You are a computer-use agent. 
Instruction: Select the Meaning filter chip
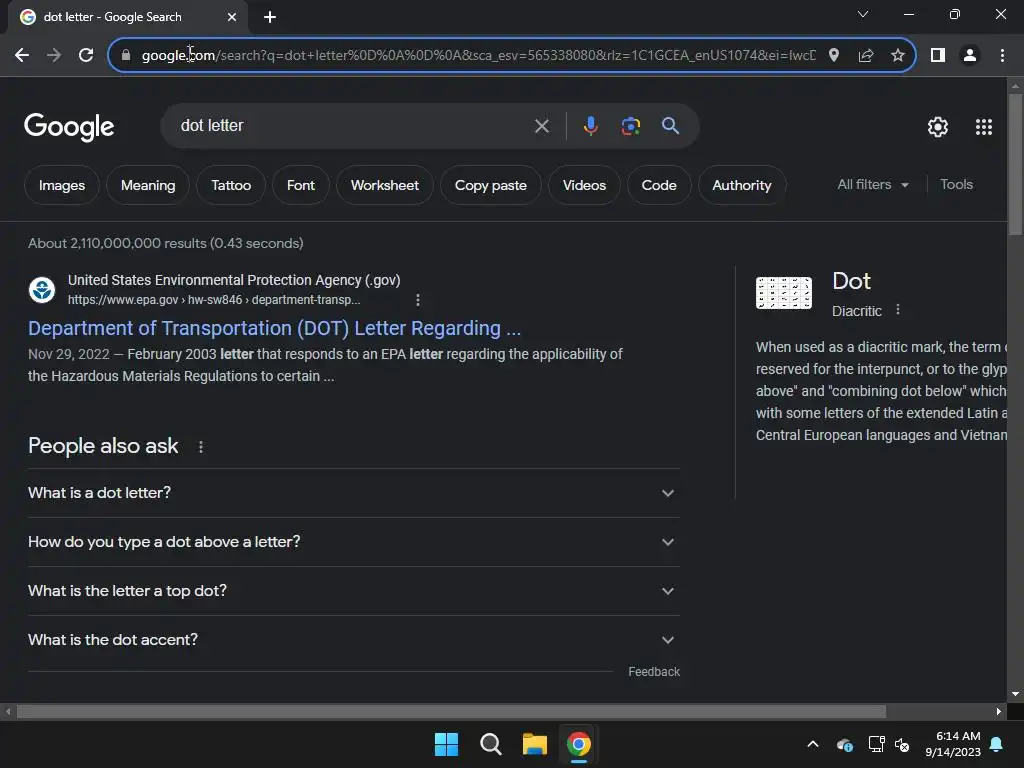(x=148, y=185)
